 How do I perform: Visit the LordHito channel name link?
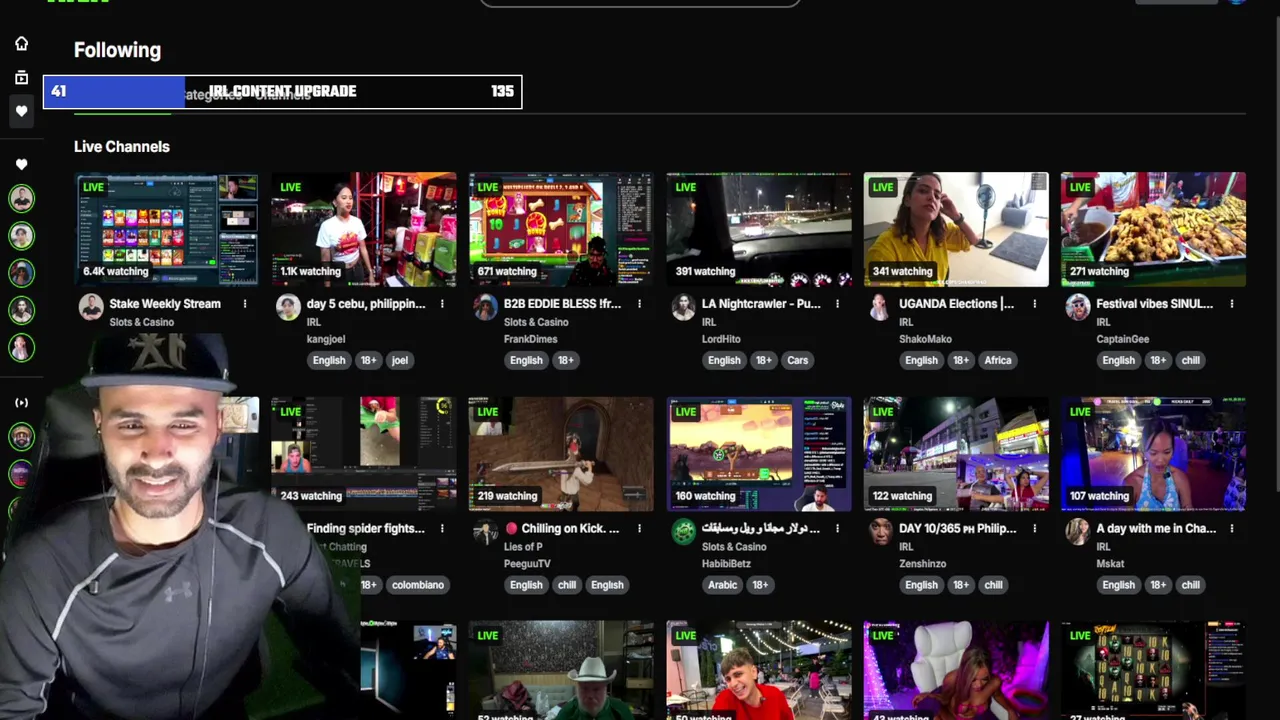coord(721,339)
